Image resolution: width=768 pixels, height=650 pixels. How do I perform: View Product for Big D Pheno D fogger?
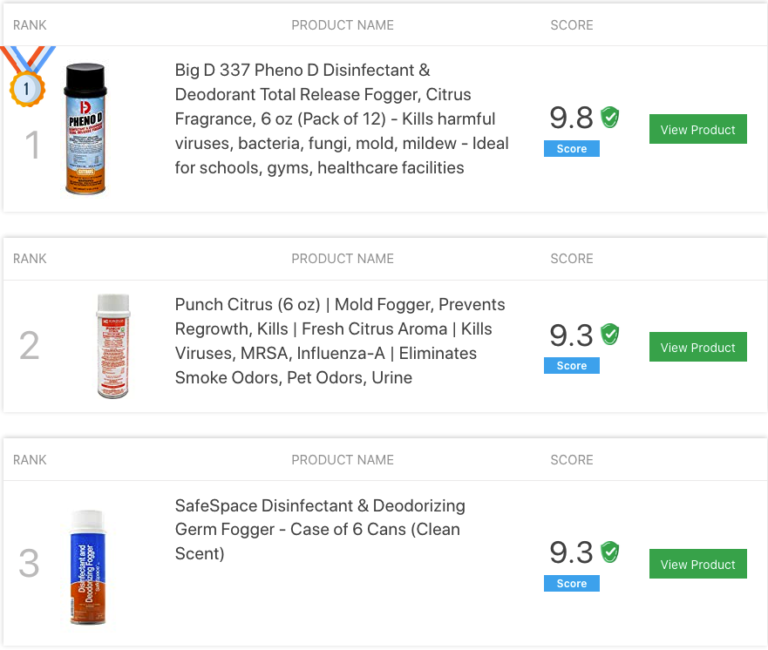coord(697,130)
